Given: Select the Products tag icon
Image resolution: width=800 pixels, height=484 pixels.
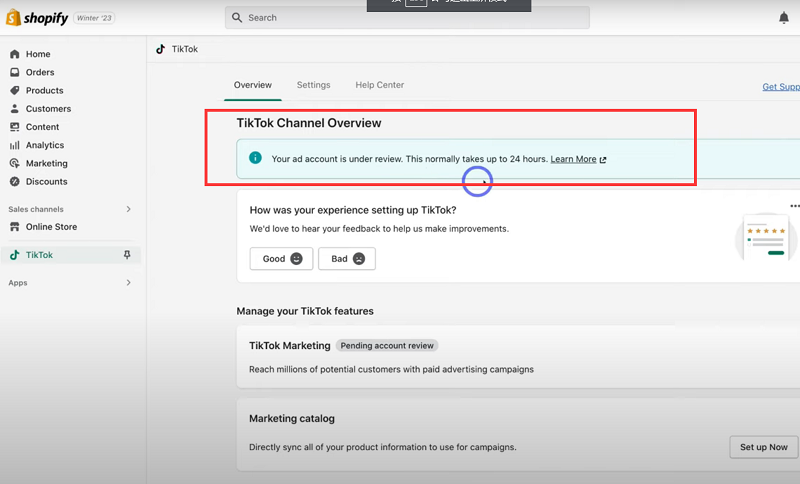Looking at the screenshot, I should click(x=15, y=91).
